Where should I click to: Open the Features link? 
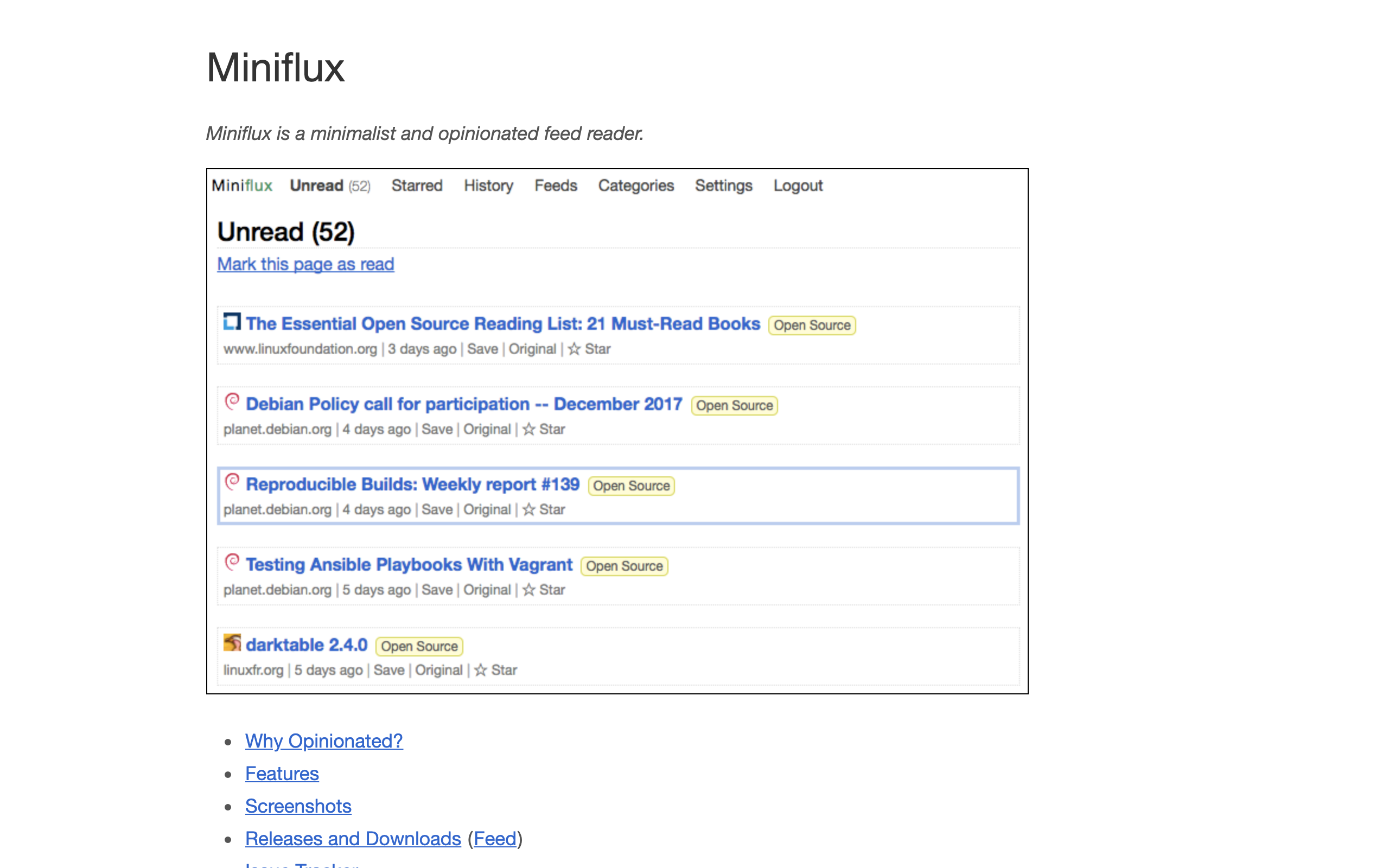click(x=282, y=773)
